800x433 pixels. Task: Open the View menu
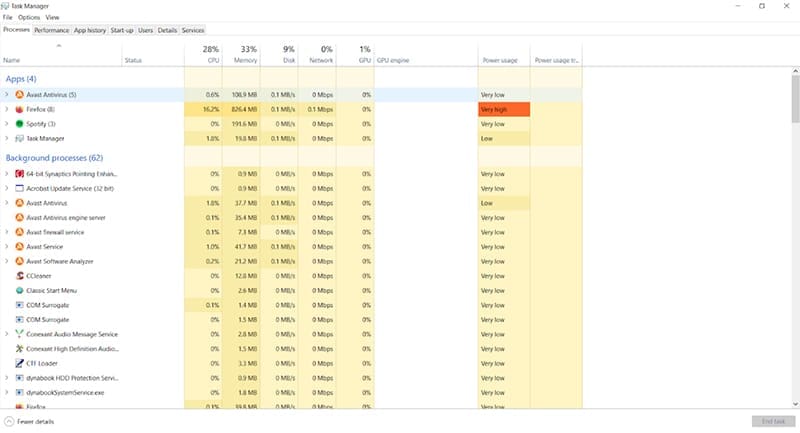pyautogui.click(x=52, y=17)
